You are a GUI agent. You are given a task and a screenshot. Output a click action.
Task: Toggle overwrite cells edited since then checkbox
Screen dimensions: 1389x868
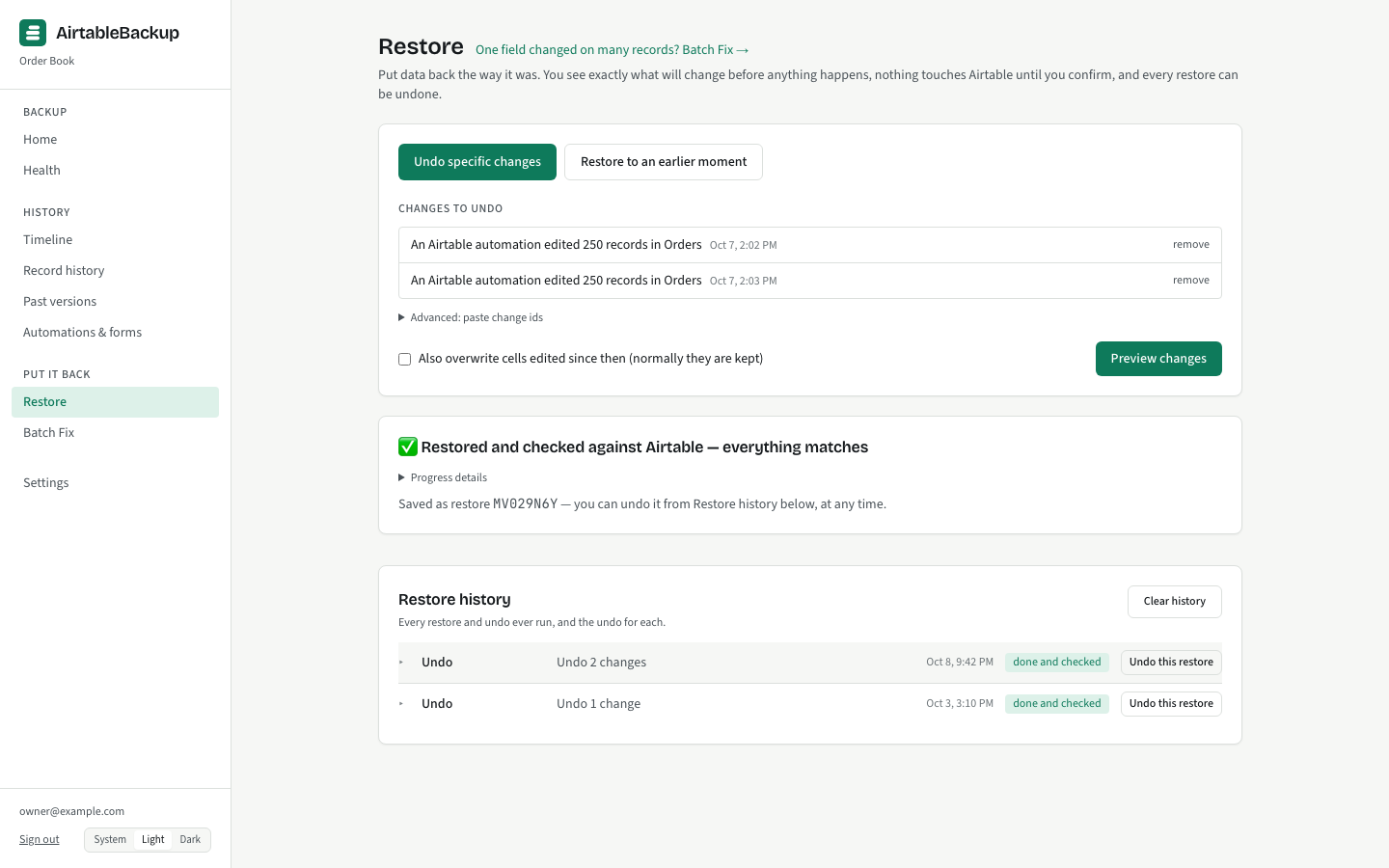click(x=405, y=359)
